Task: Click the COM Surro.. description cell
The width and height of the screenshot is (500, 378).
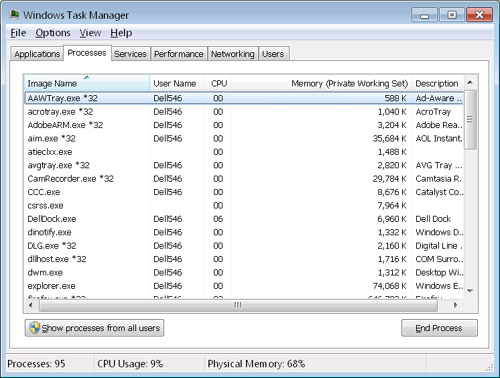Action: pos(439,259)
